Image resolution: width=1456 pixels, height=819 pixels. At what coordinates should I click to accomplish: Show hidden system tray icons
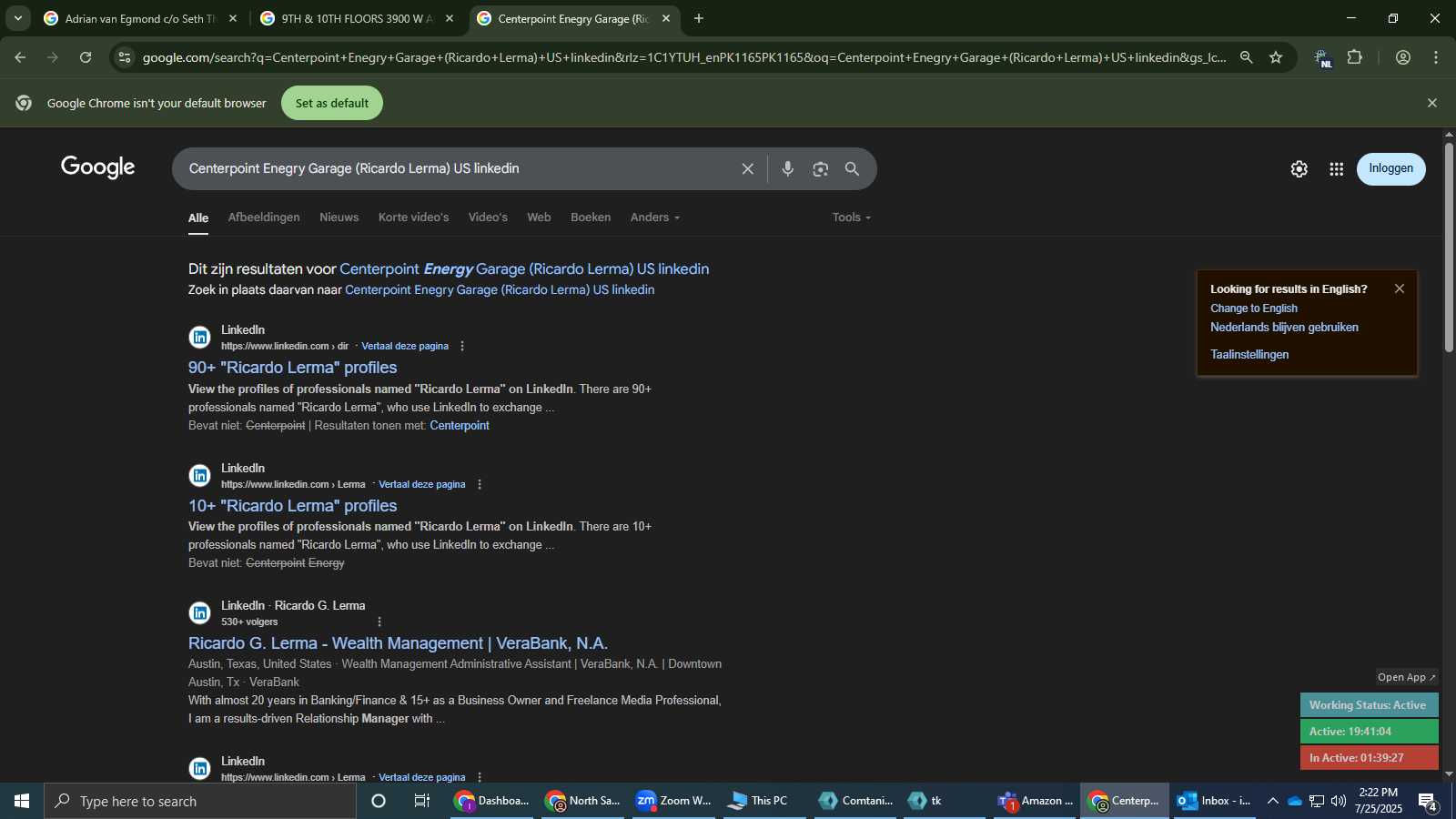(x=1272, y=801)
